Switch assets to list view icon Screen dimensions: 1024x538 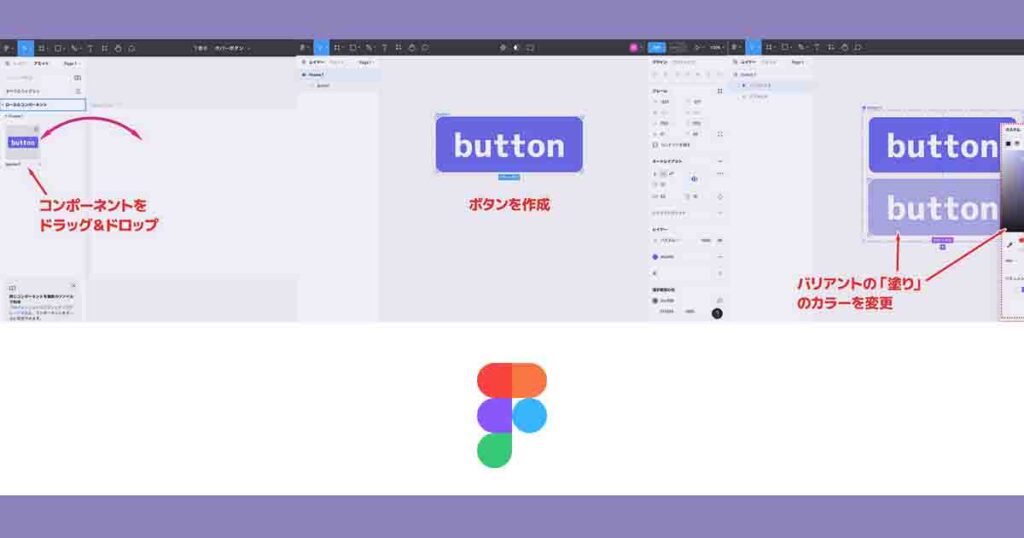point(78,91)
